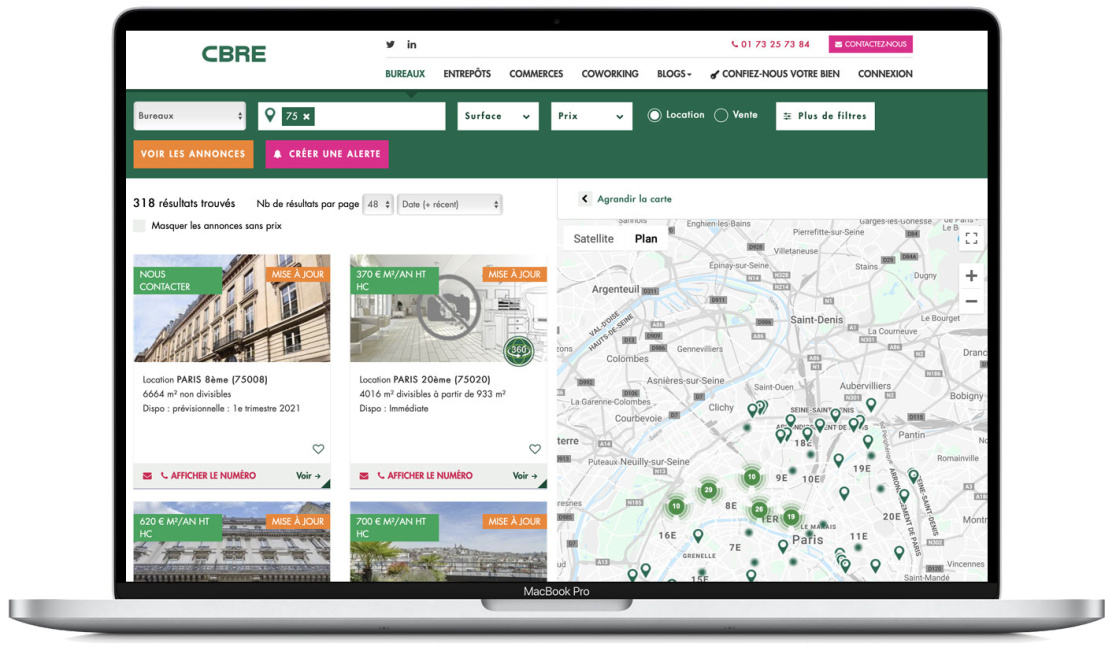Open the map cluster marked 26
1116x647 pixels.
pos(759,509)
